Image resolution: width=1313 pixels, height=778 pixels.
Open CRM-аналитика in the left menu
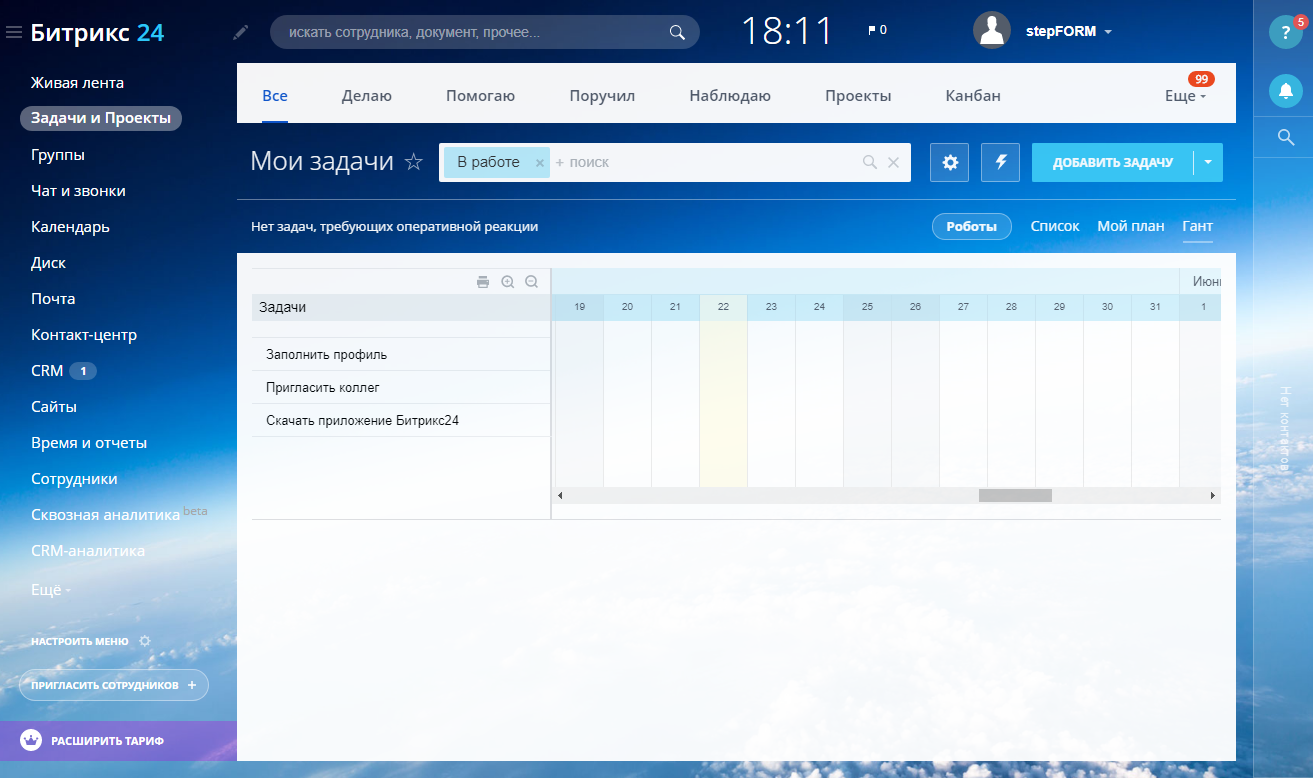[88, 551]
